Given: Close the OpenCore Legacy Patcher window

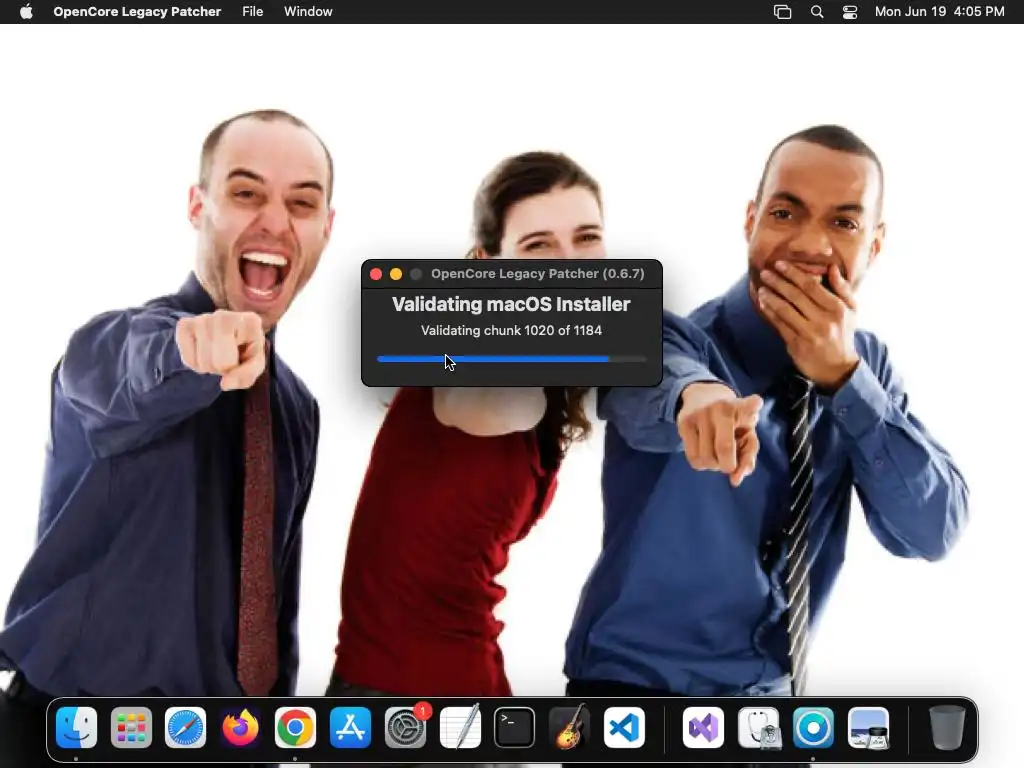Looking at the screenshot, I should click(x=376, y=274).
